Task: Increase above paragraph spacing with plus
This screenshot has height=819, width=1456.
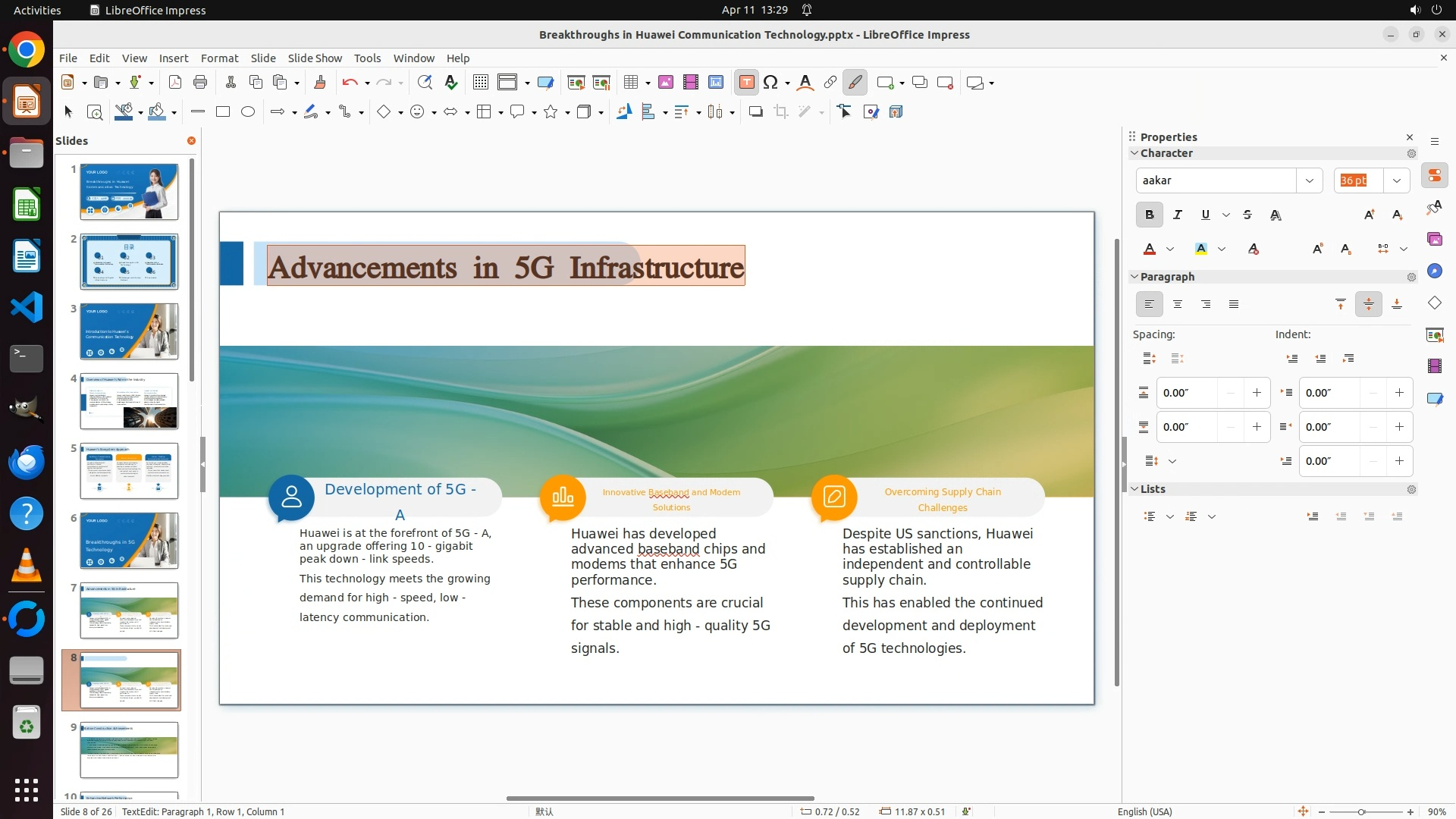Action: coord(1257,393)
